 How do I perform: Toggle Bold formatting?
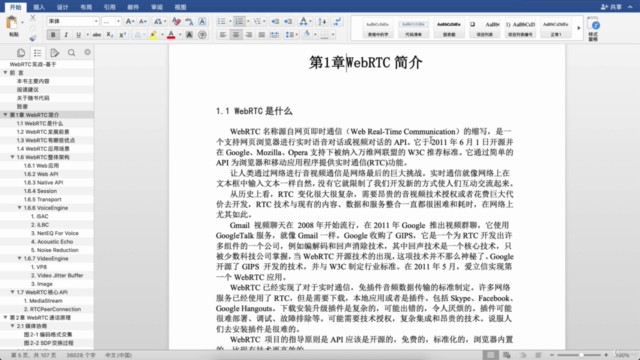(53, 35)
